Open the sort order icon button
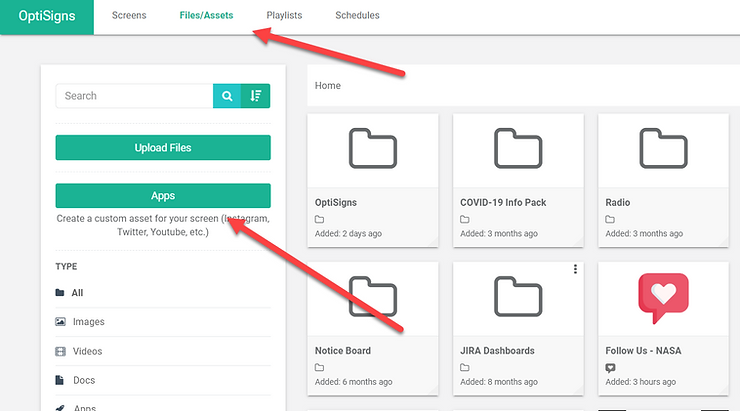This screenshot has width=740, height=411. (x=255, y=96)
